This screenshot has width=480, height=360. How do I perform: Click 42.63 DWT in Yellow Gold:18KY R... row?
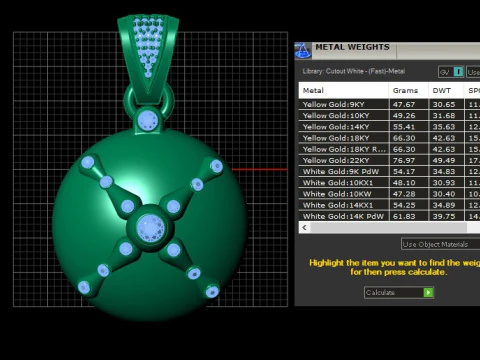(x=446, y=149)
